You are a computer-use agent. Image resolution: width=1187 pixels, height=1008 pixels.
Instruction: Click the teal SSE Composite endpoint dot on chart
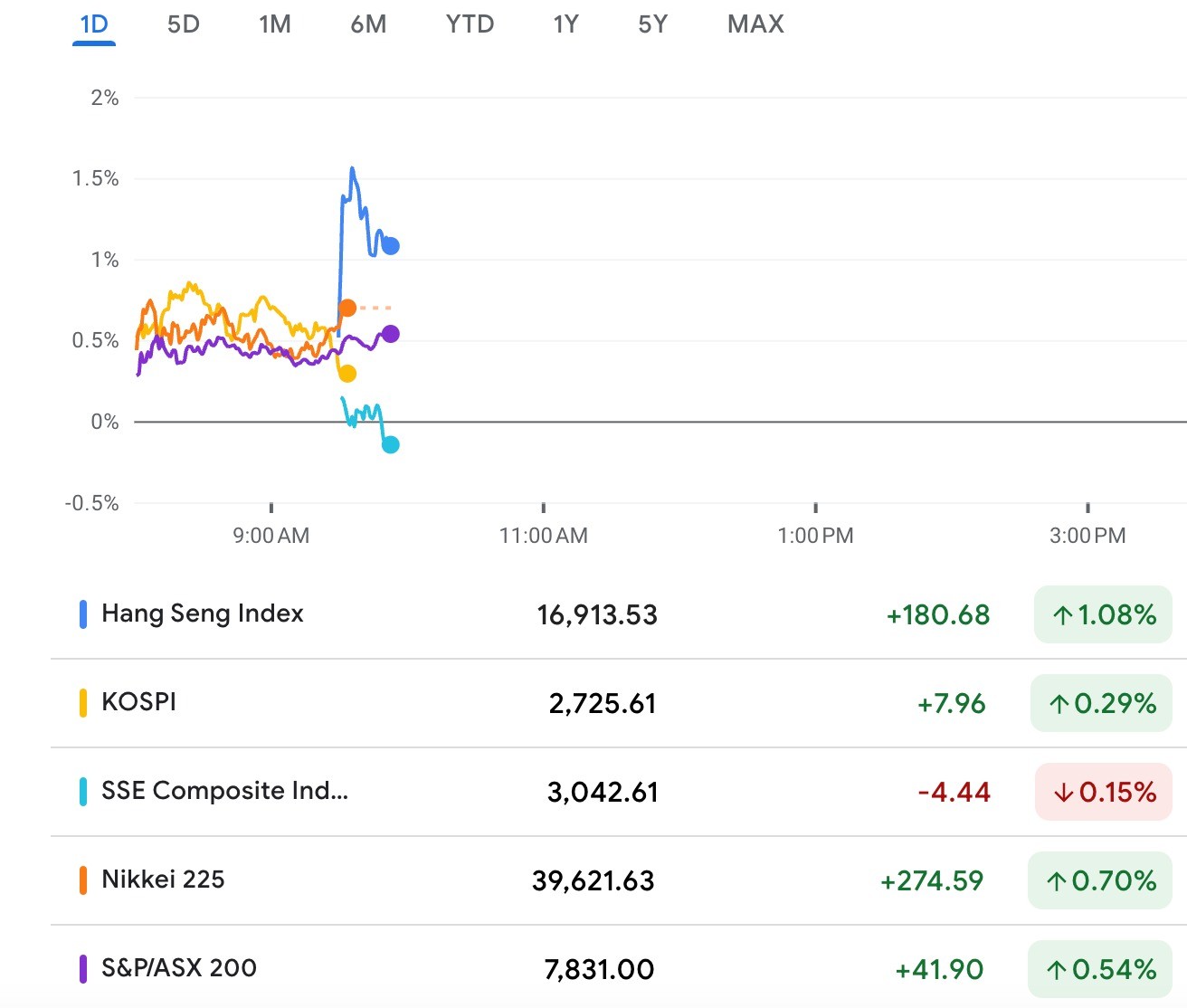pos(391,444)
